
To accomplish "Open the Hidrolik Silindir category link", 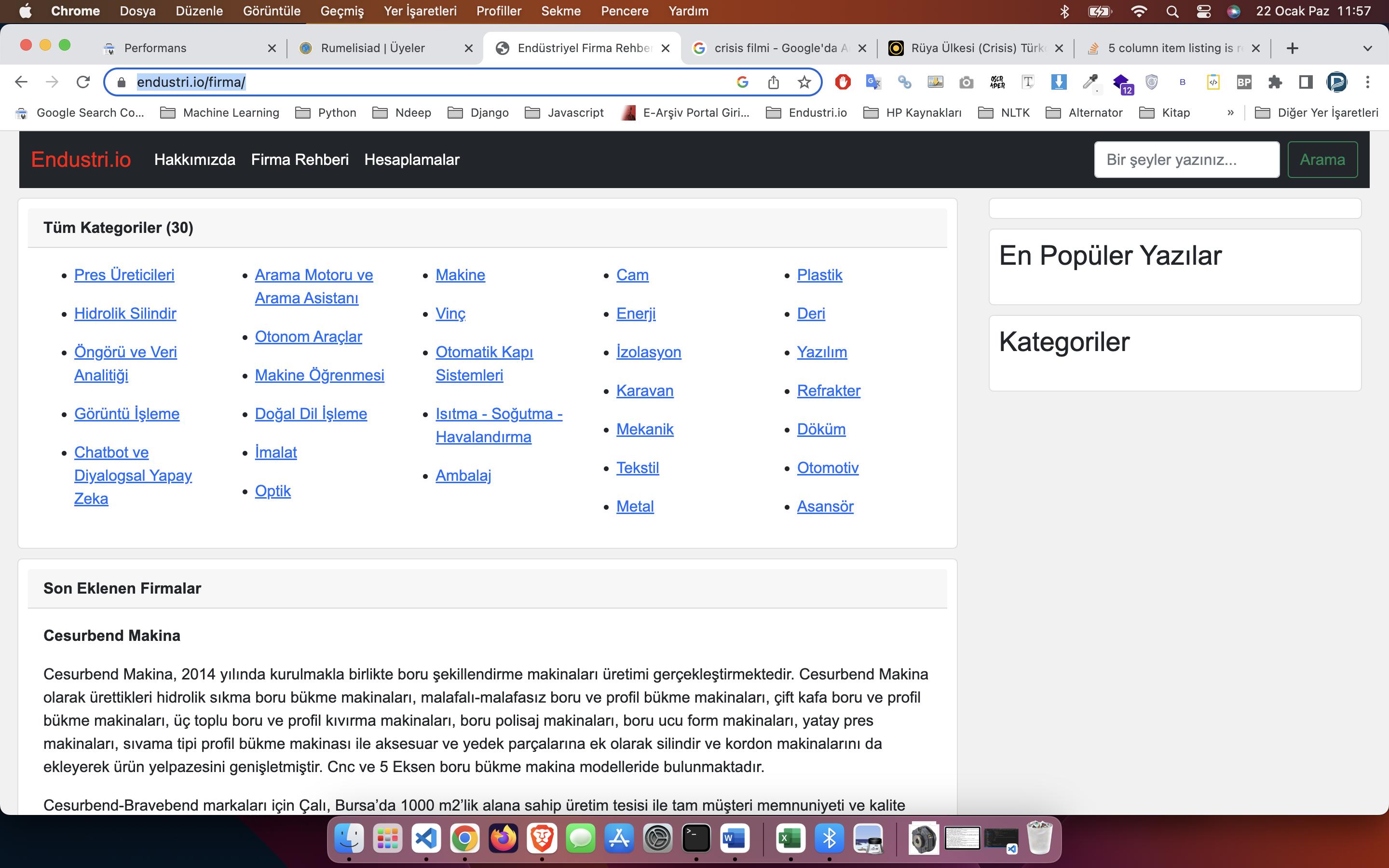I will [125, 313].
